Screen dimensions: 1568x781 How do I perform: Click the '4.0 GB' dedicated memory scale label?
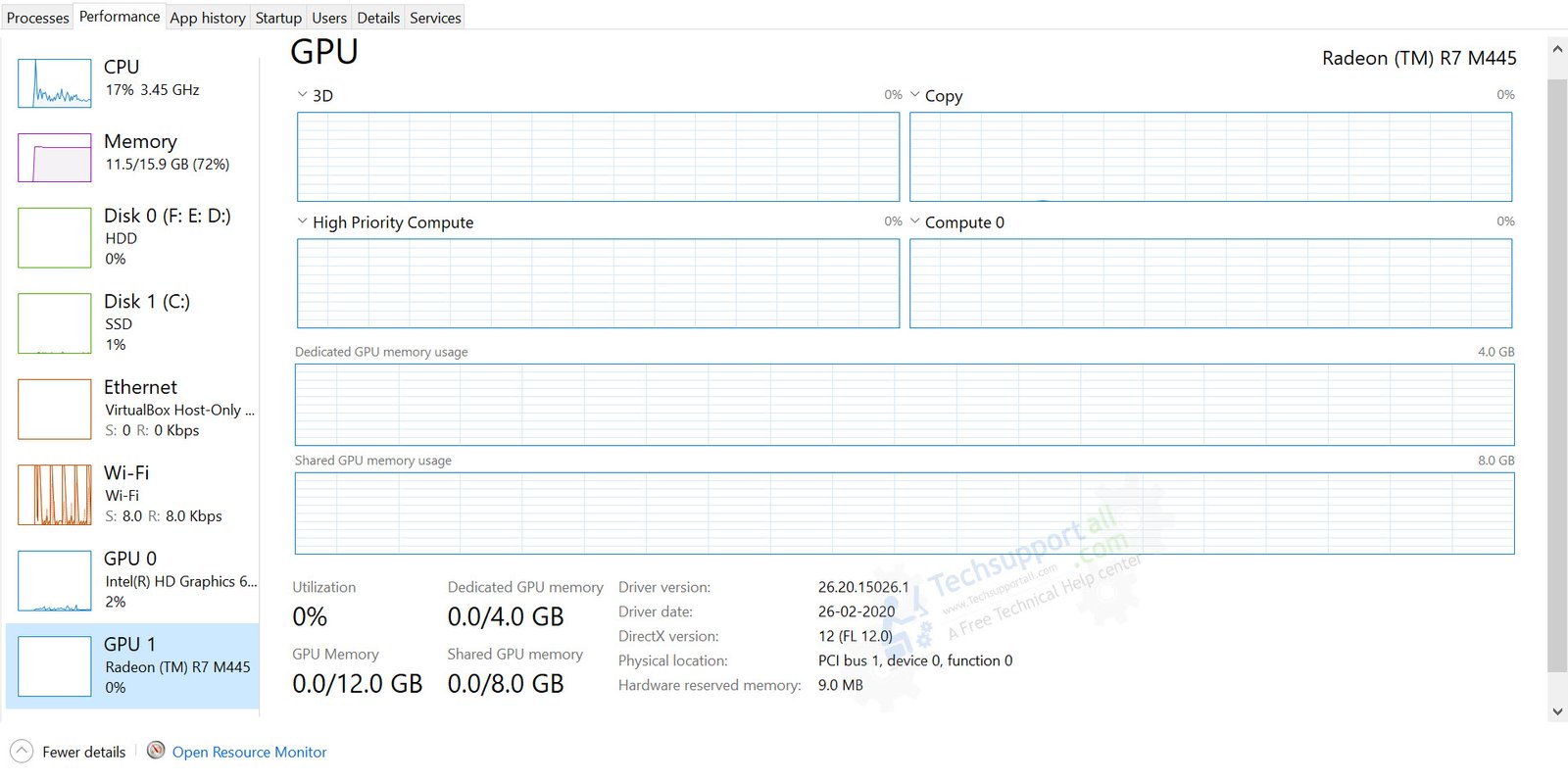click(1495, 352)
